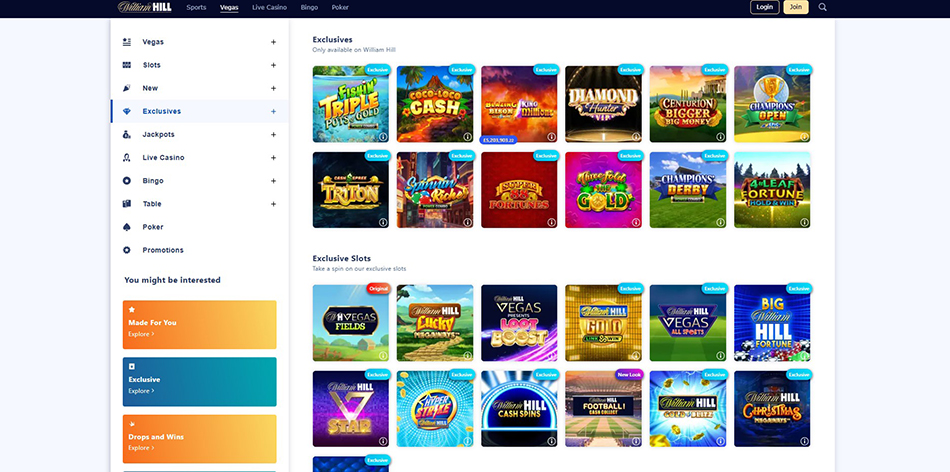Open the Spinnin' Riches game tile
The width and height of the screenshot is (950, 472).
click(435, 190)
